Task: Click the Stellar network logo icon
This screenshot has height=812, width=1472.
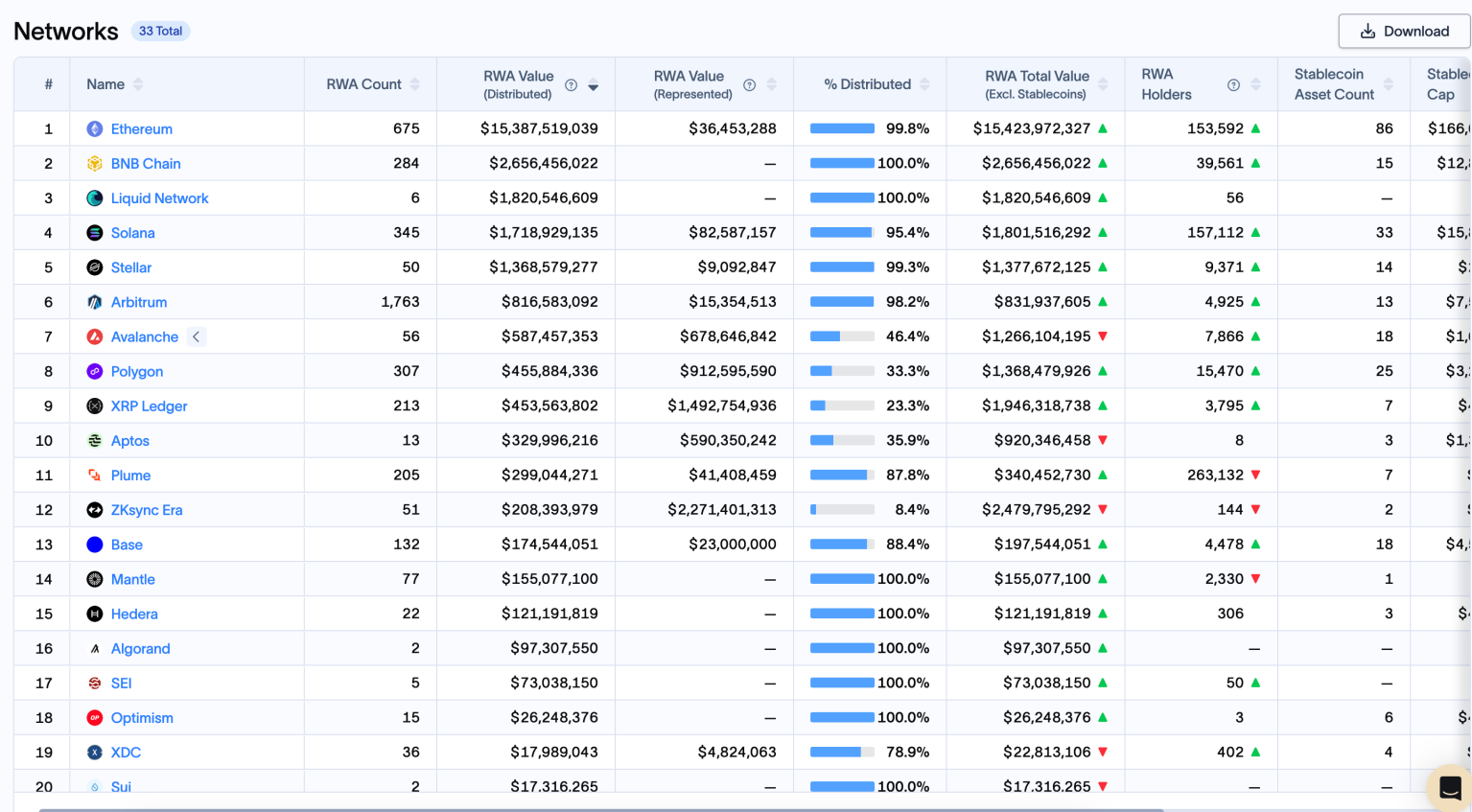Action: pyautogui.click(x=96, y=267)
